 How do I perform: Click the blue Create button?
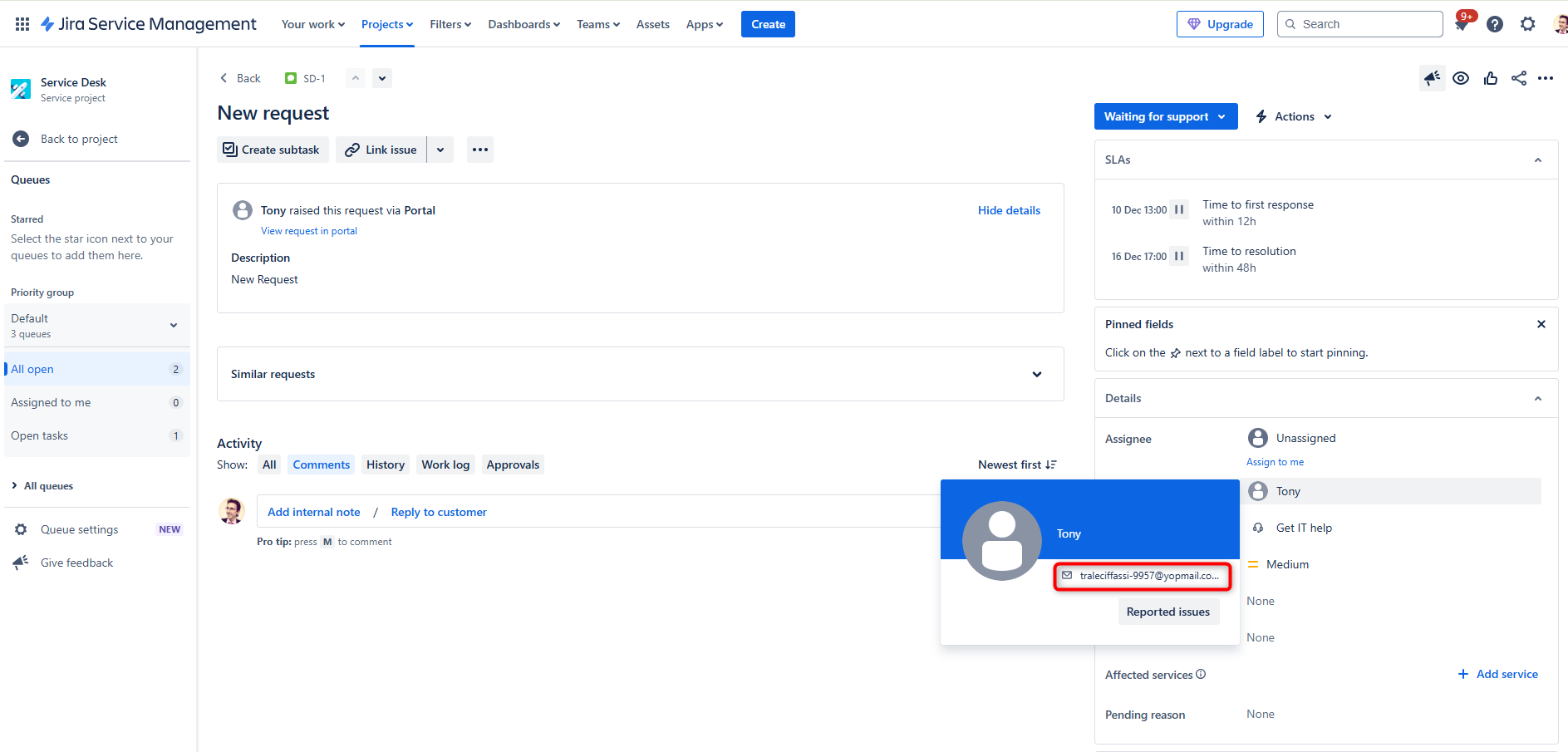(x=768, y=24)
